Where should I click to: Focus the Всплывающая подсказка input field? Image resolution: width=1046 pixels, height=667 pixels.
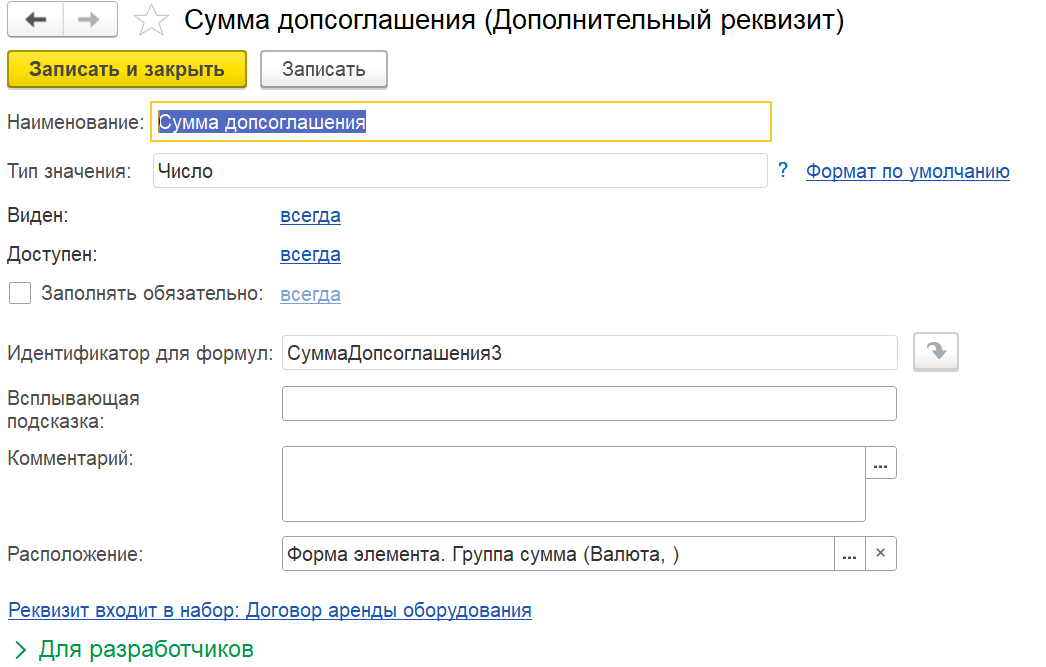(x=589, y=404)
